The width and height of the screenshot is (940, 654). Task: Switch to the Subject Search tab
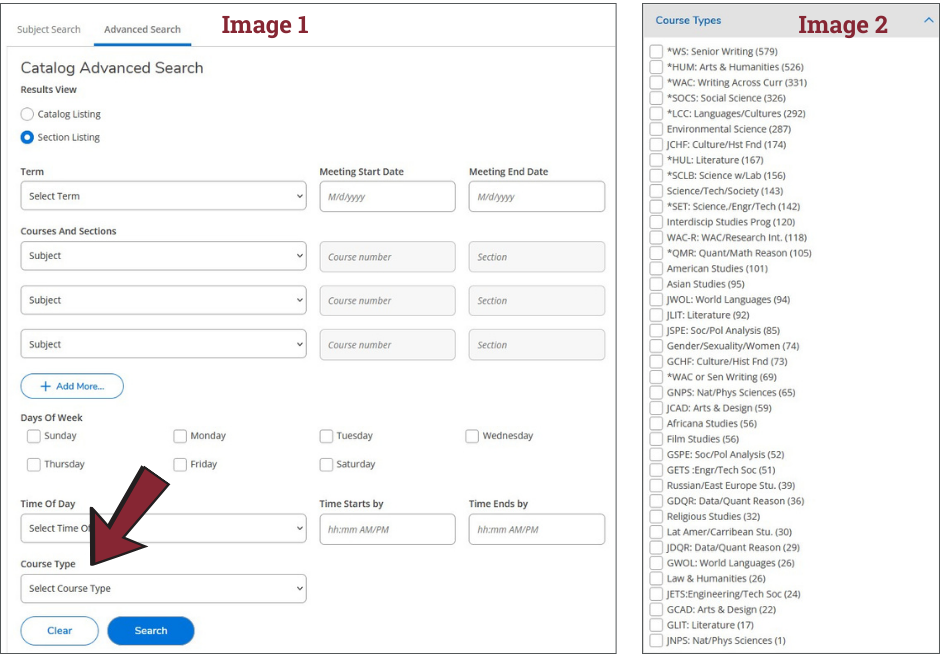(48, 29)
